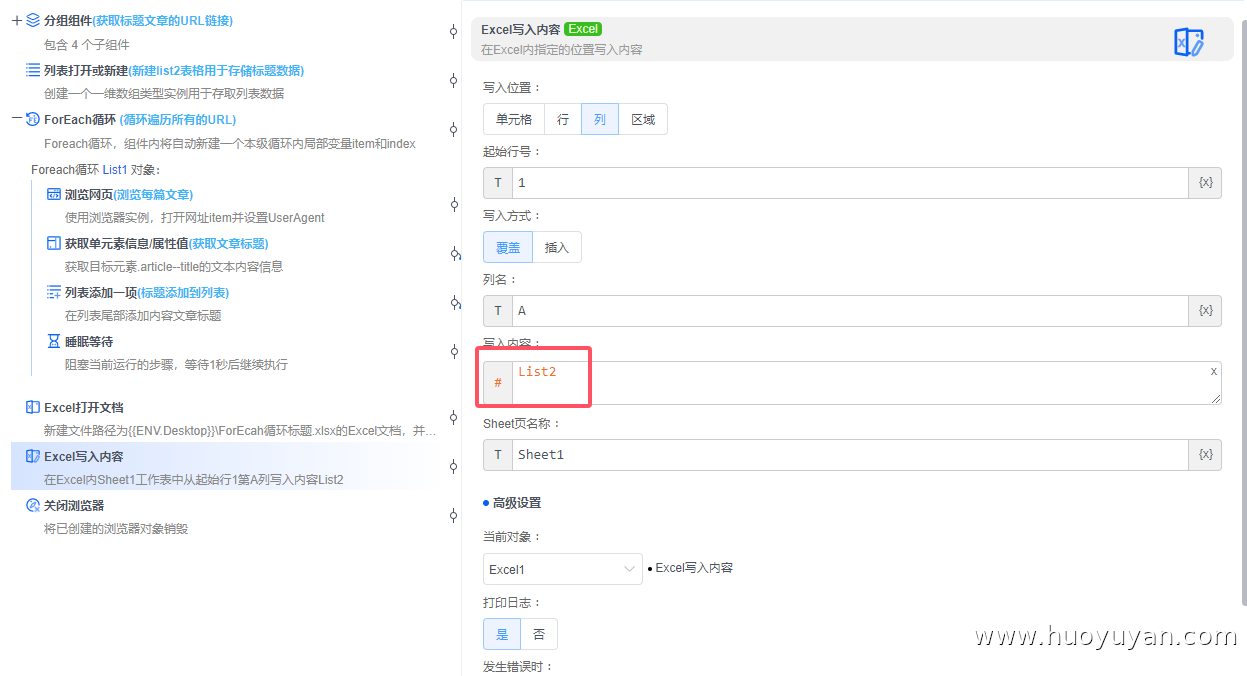
Task: Insert variable {x} for Sheet页名称
Action: 1205,455
